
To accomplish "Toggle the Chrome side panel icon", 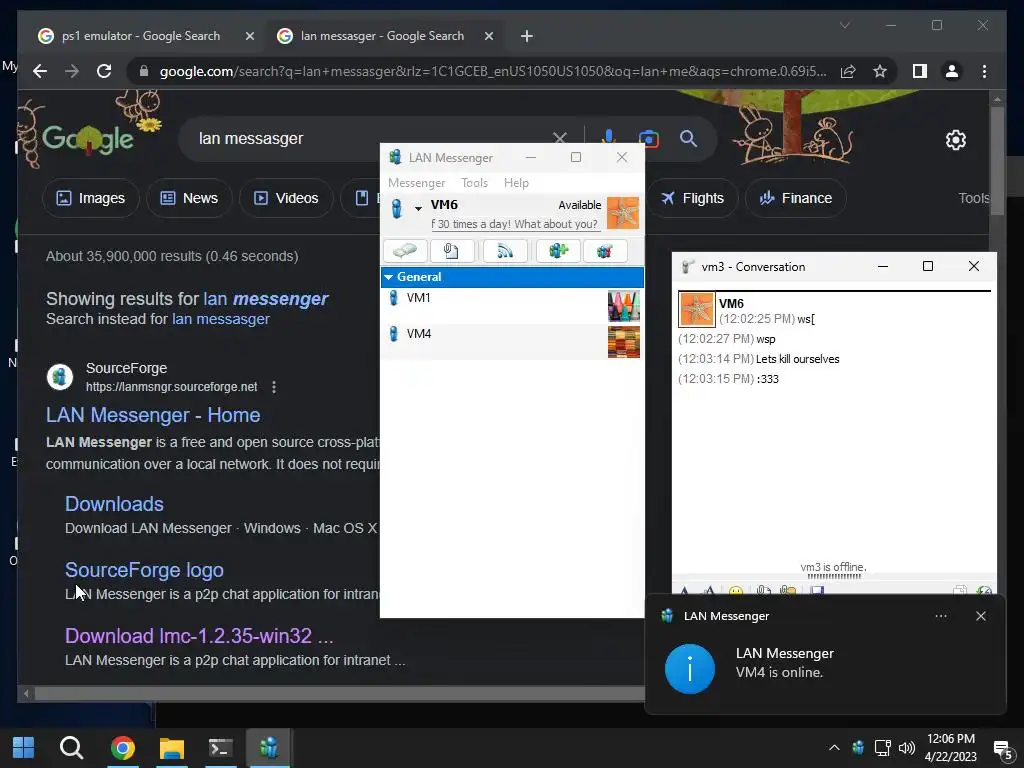I will click(x=920, y=71).
